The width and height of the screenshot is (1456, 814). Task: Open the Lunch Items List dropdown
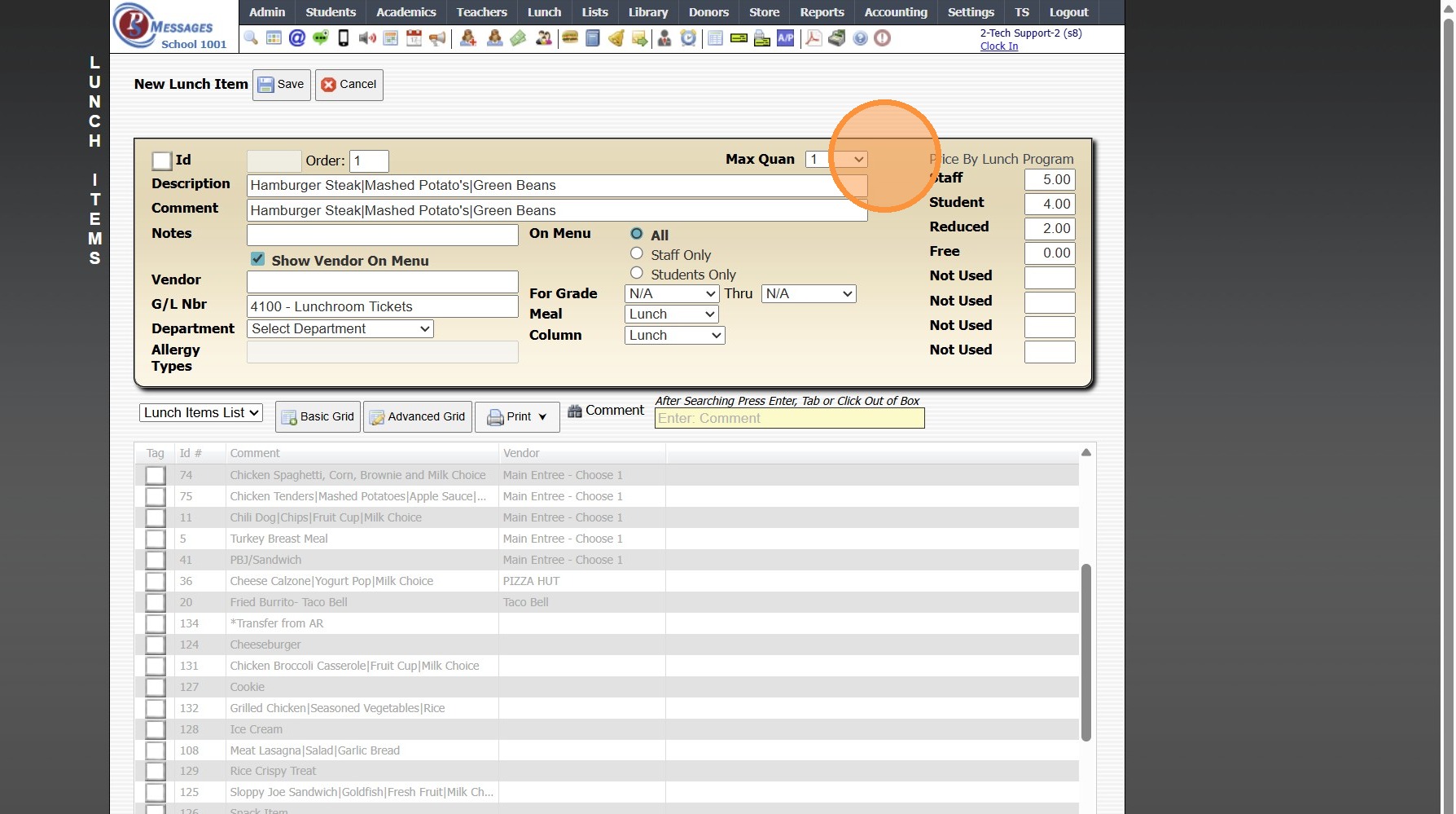coord(200,412)
